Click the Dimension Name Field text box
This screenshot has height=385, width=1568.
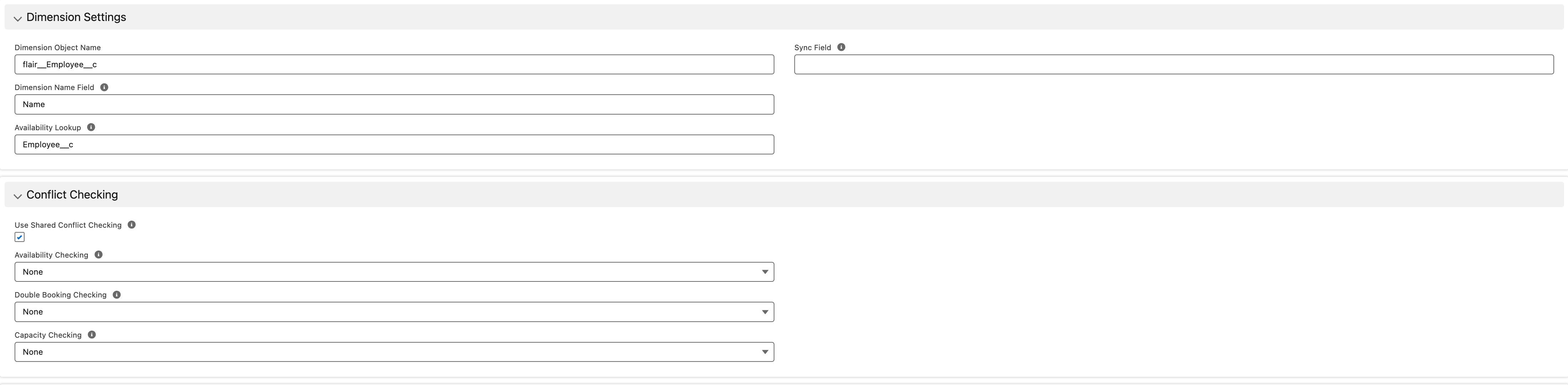coord(394,104)
